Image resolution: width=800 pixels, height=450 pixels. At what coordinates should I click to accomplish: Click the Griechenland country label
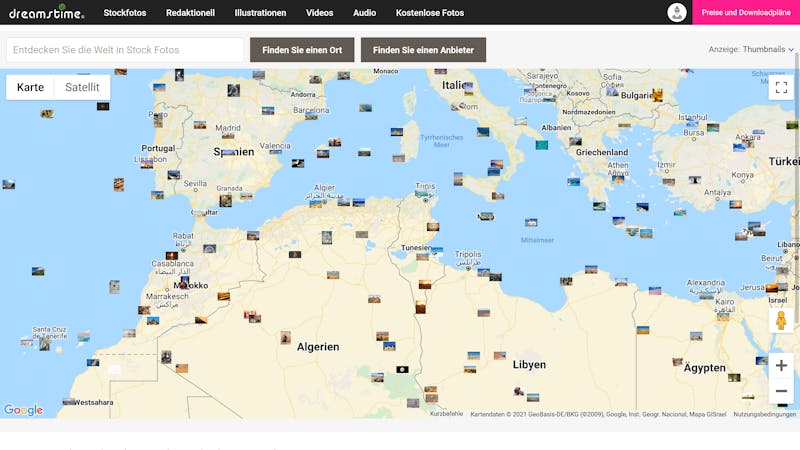602,152
